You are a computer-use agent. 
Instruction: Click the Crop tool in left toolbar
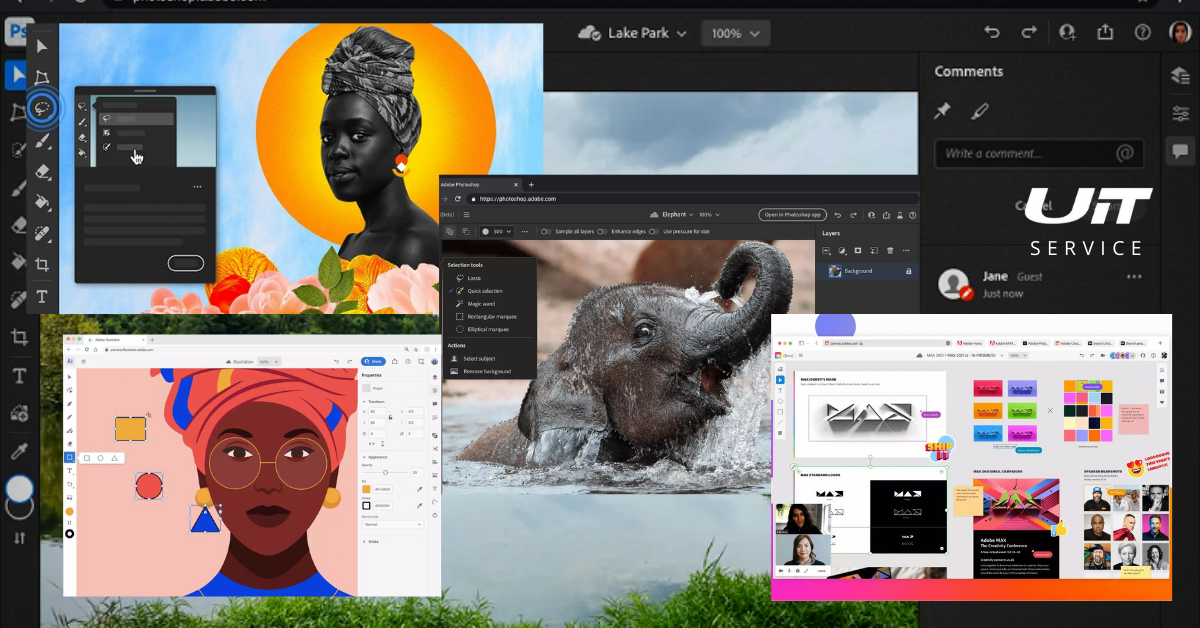(x=42, y=265)
